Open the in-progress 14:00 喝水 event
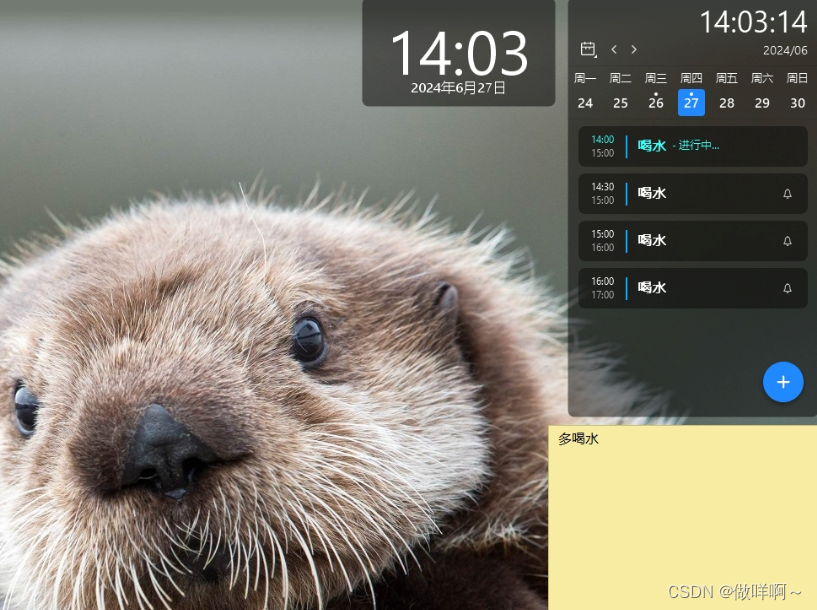Viewport: 817px width, 610px height. click(693, 146)
